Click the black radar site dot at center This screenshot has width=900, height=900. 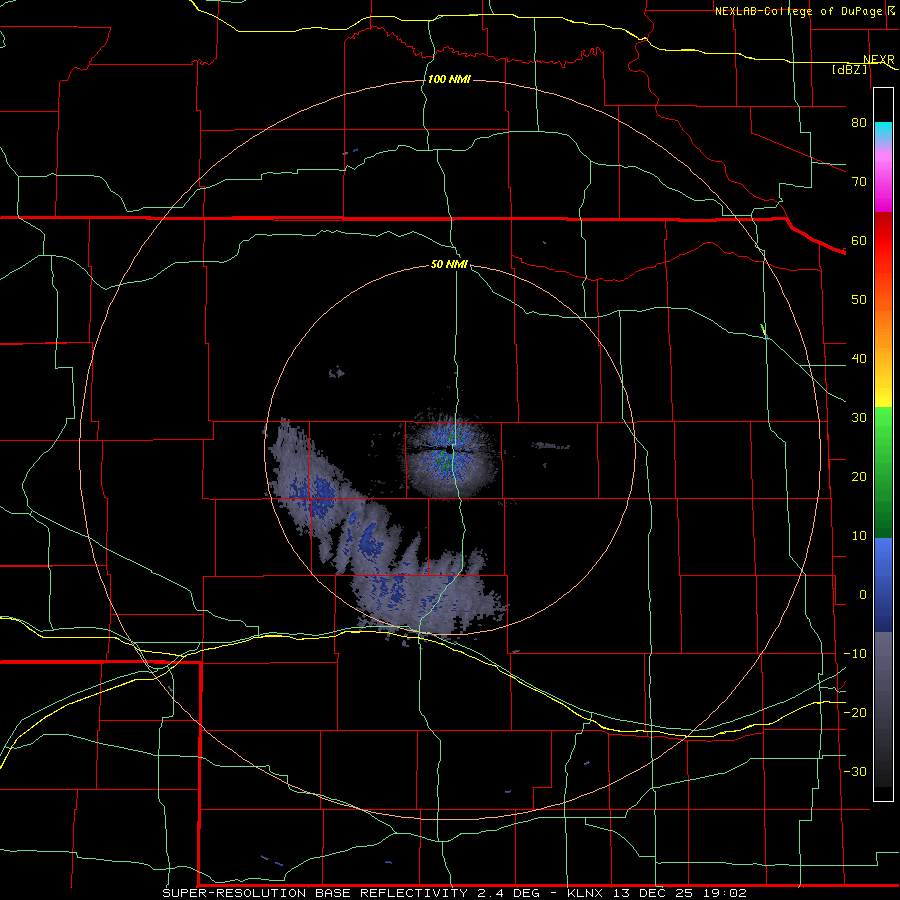pyautogui.click(x=449, y=451)
